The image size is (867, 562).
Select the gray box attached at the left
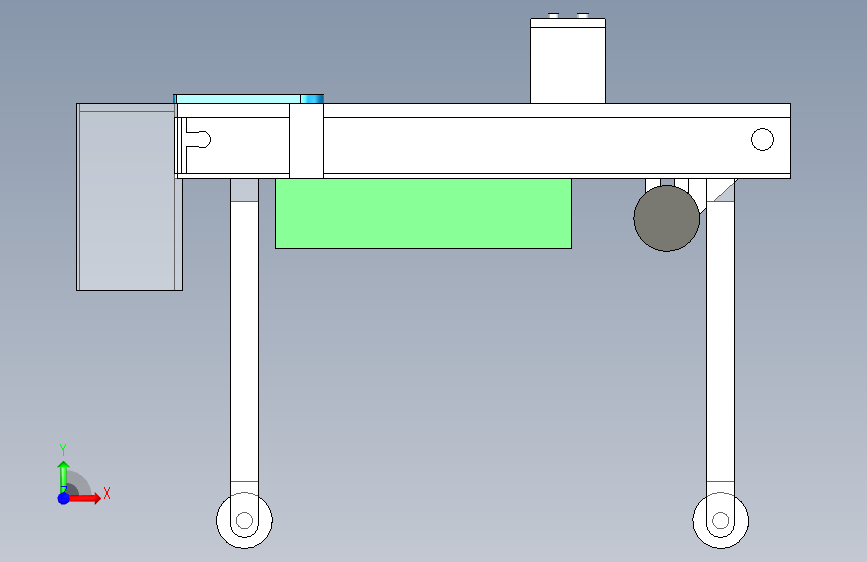(x=129, y=197)
